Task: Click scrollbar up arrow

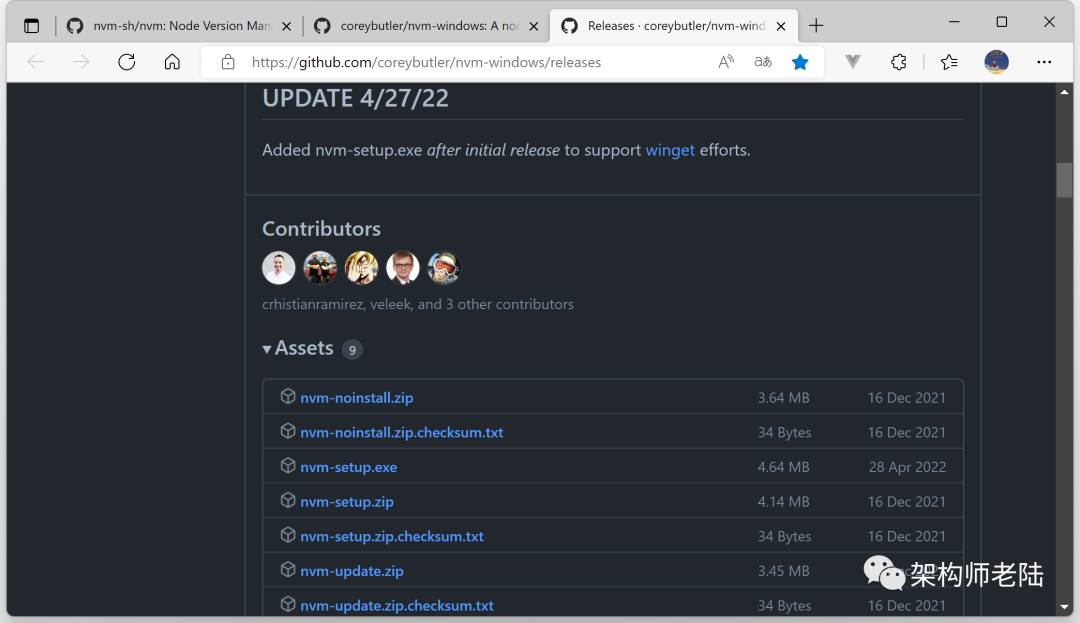Action: [1064, 92]
